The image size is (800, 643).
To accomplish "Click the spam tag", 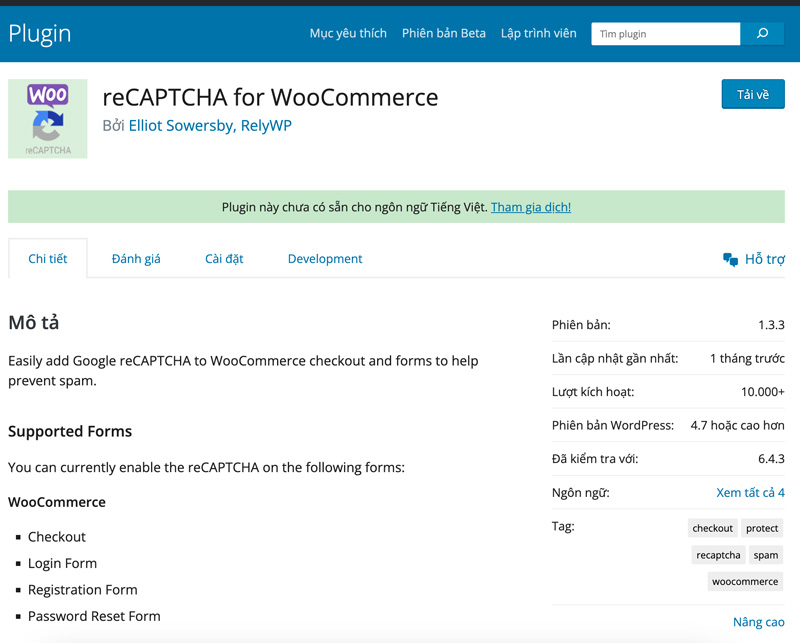I will (x=766, y=554).
